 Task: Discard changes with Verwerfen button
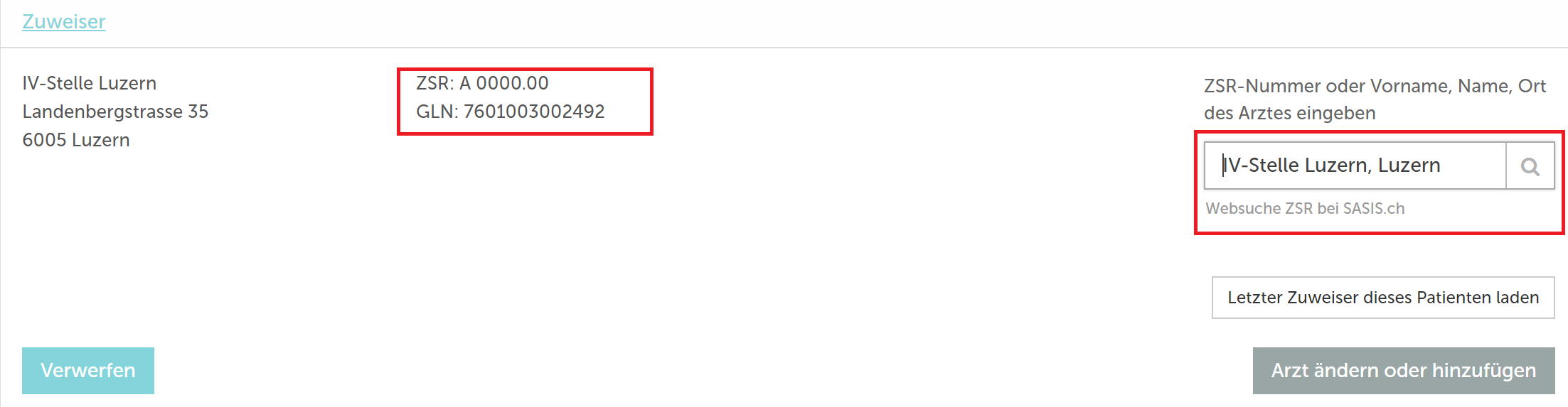tap(88, 371)
